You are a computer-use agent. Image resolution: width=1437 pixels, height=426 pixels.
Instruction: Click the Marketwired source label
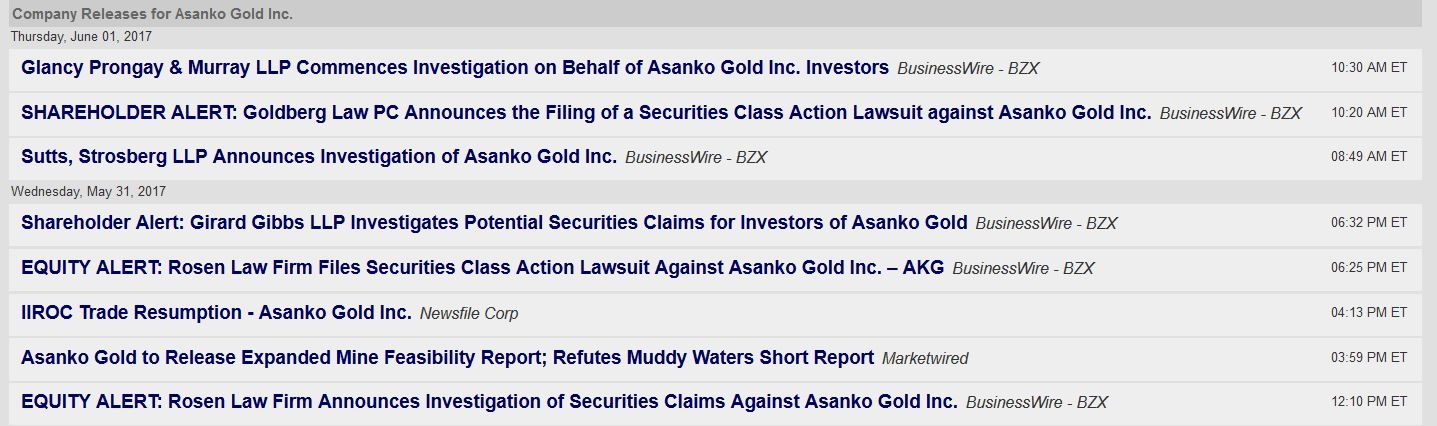[925, 358]
